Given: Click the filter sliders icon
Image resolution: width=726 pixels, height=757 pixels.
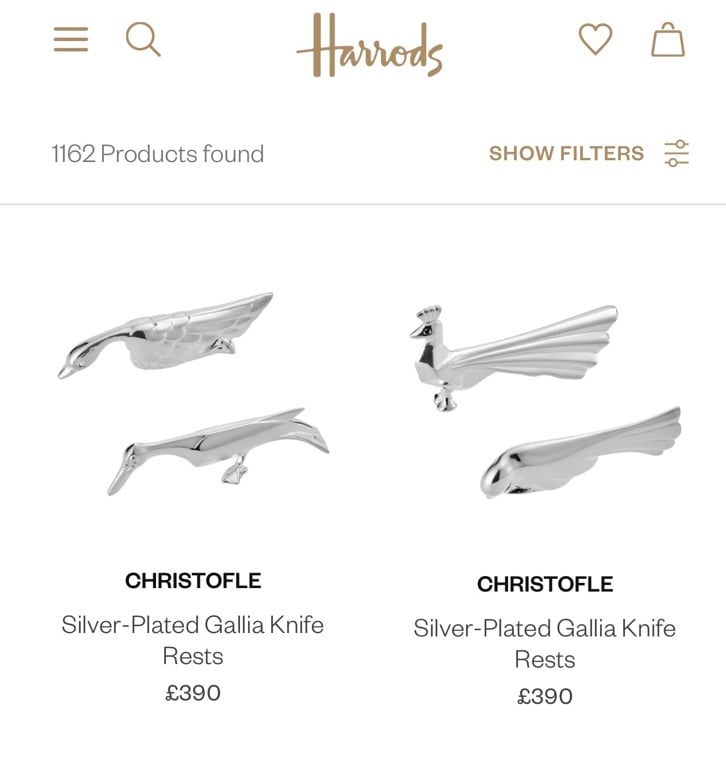Looking at the screenshot, I should (x=677, y=154).
